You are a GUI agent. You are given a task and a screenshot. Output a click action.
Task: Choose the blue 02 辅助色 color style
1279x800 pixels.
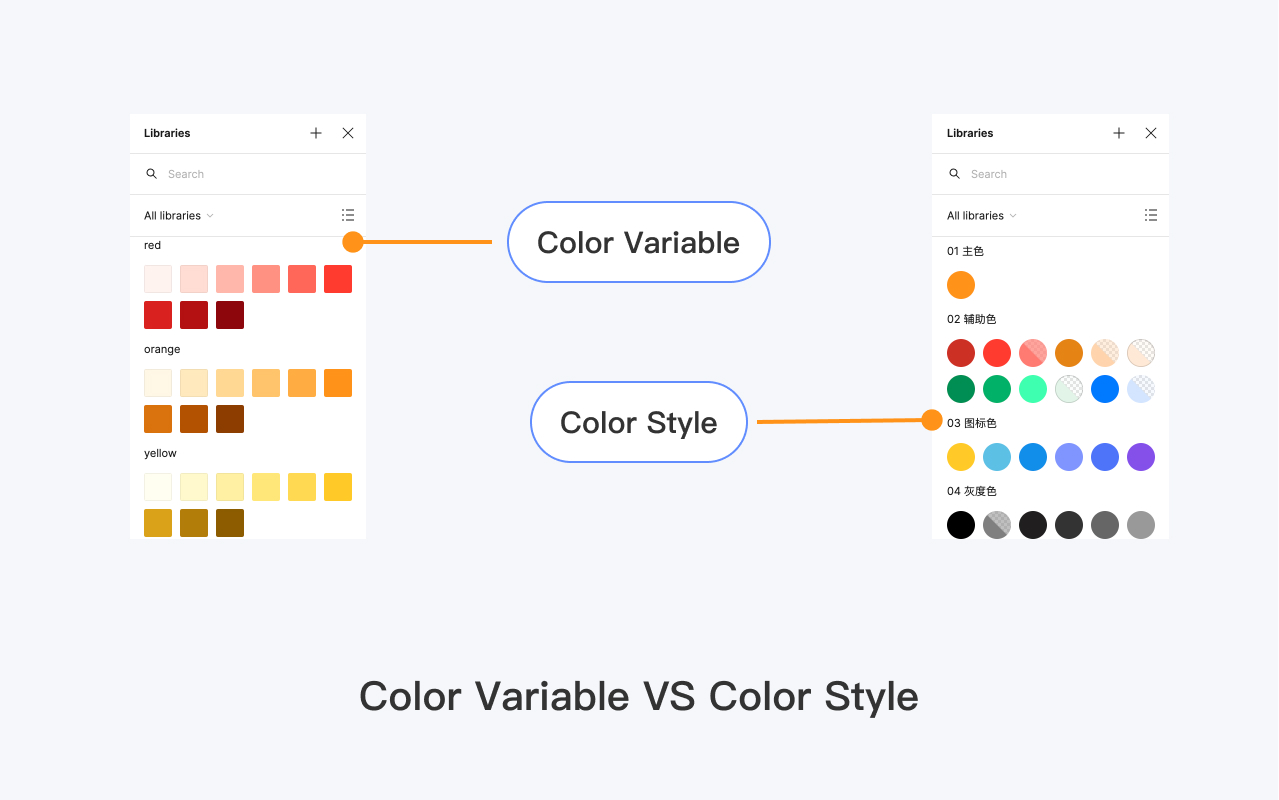(x=1105, y=389)
